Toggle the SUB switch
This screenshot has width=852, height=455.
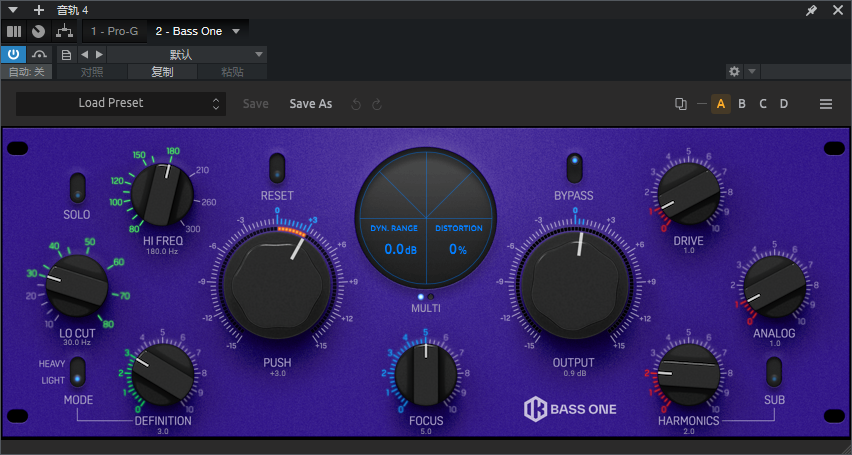click(774, 372)
